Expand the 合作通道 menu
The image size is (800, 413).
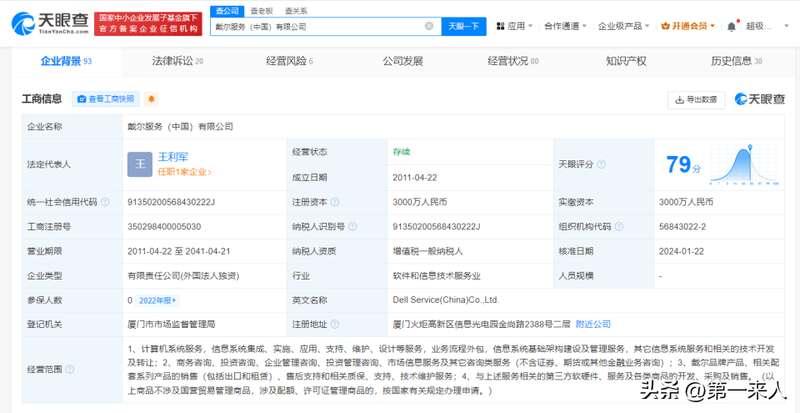(x=565, y=26)
